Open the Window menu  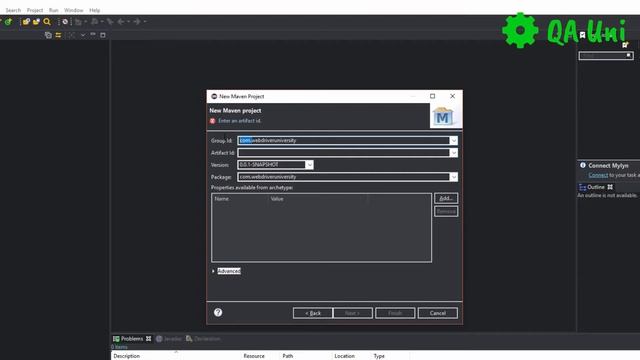click(73, 10)
